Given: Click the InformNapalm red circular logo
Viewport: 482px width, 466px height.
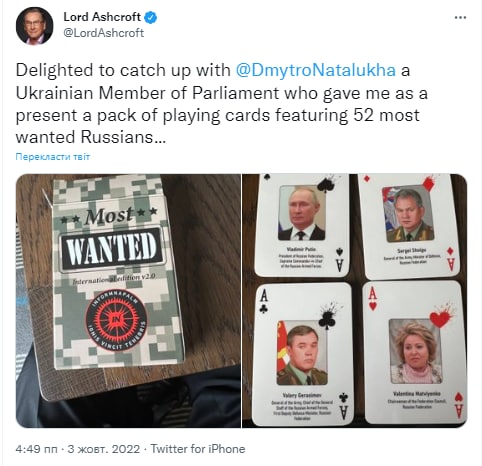Looking at the screenshot, I should pyautogui.click(x=116, y=320).
